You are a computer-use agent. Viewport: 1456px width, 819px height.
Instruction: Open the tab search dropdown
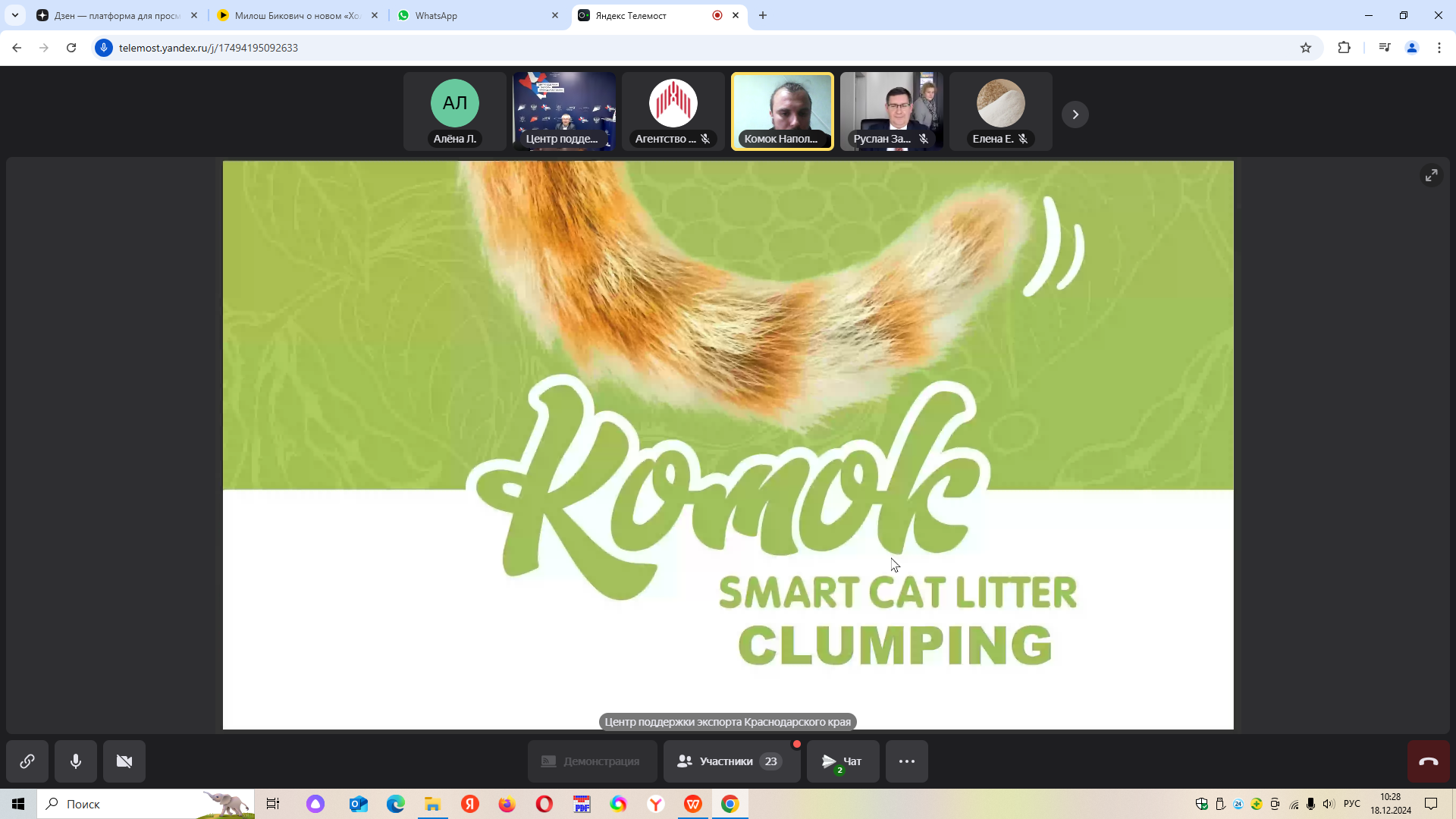tap(15, 15)
